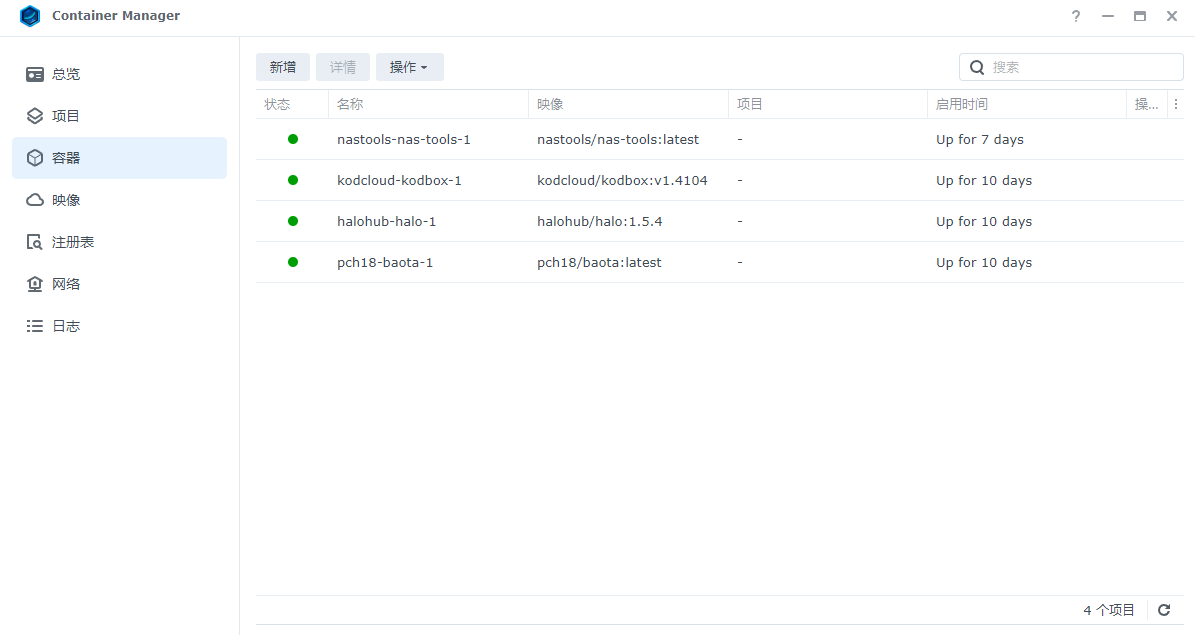Minimize the Container Manager window

point(1107,16)
